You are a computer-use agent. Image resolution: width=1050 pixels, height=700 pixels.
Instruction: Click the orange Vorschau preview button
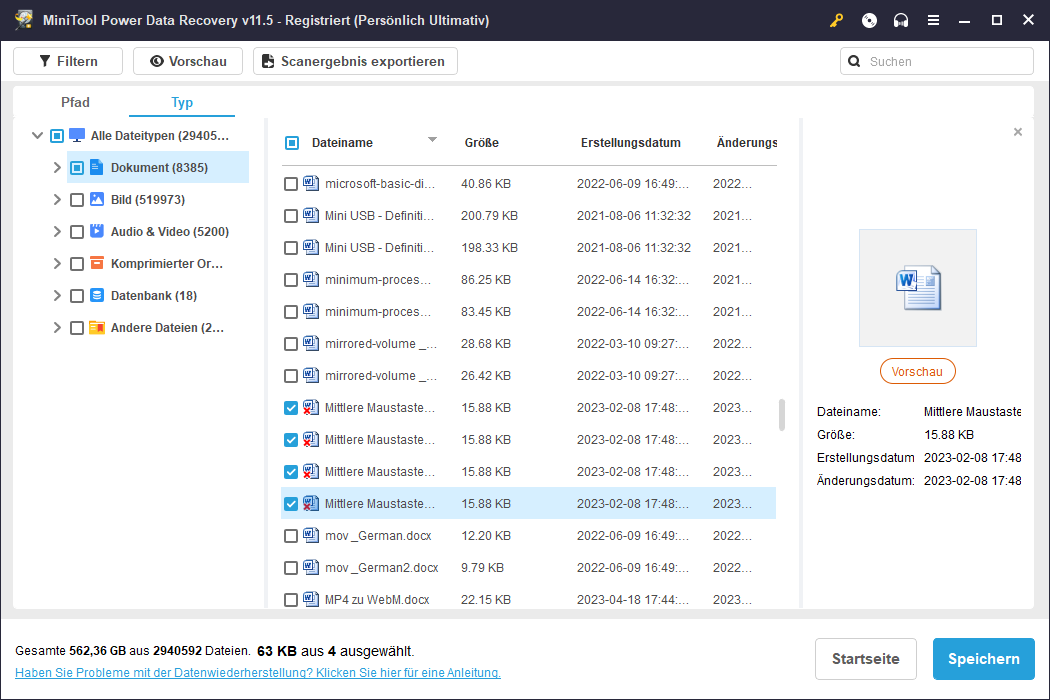[x=917, y=371]
